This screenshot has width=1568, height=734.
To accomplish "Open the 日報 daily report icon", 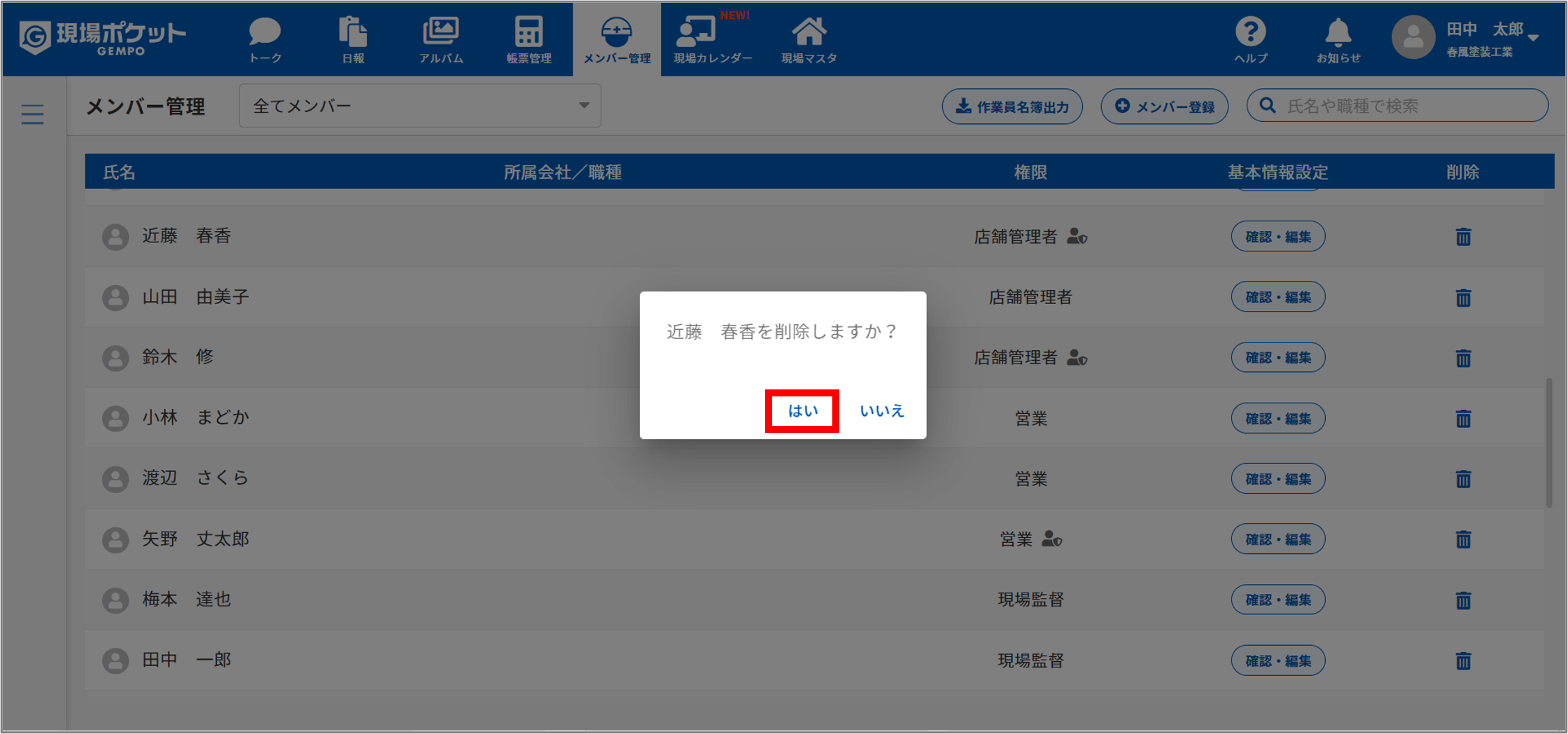I will [x=353, y=40].
